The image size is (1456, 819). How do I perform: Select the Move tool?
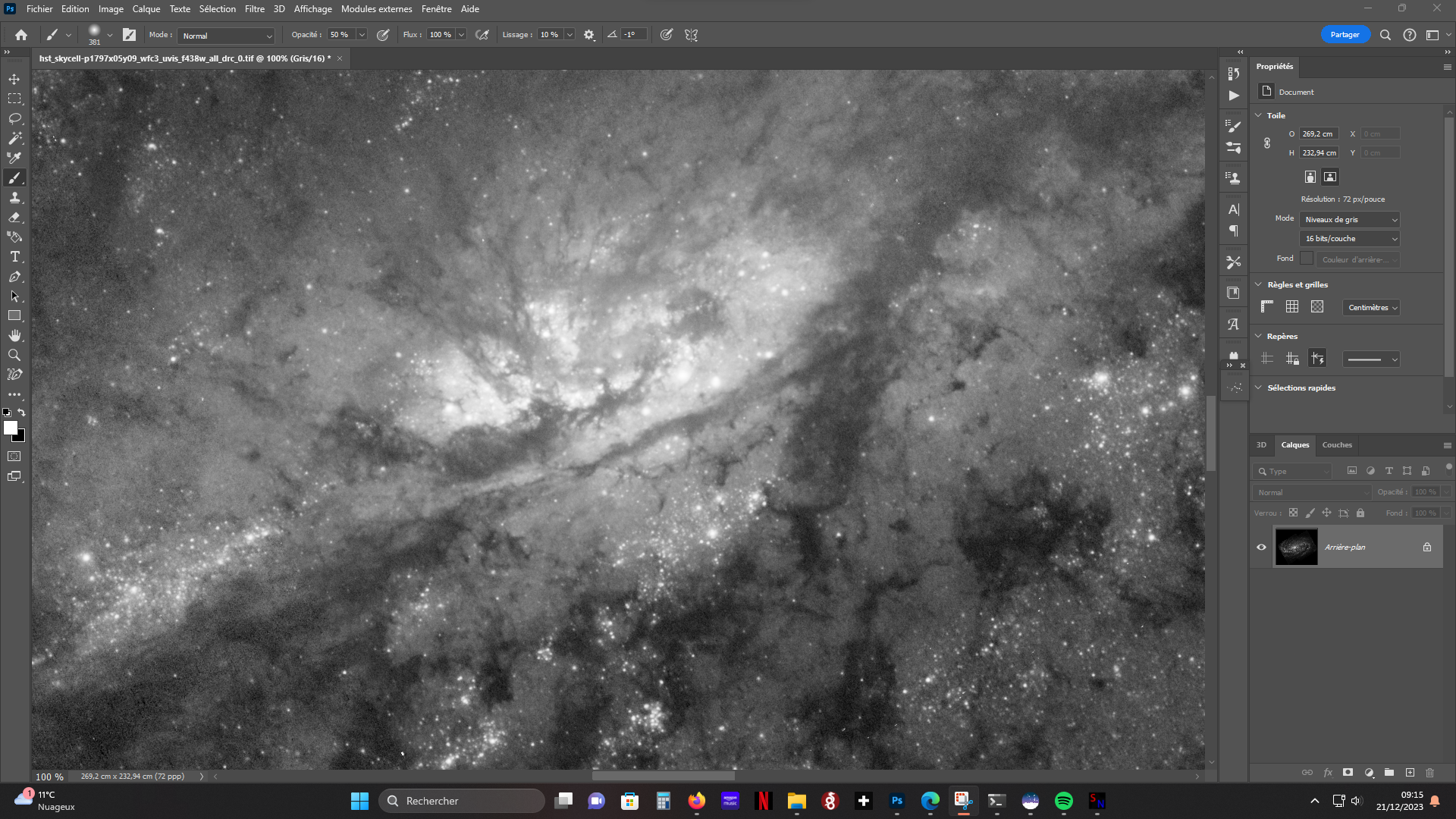[x=14, y=79]
